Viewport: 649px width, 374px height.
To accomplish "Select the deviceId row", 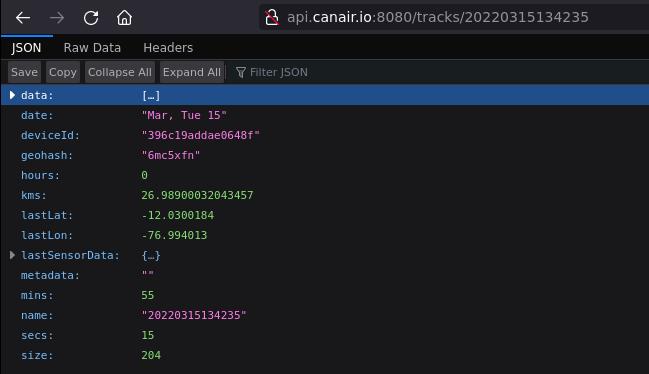I will click(325, 135).
